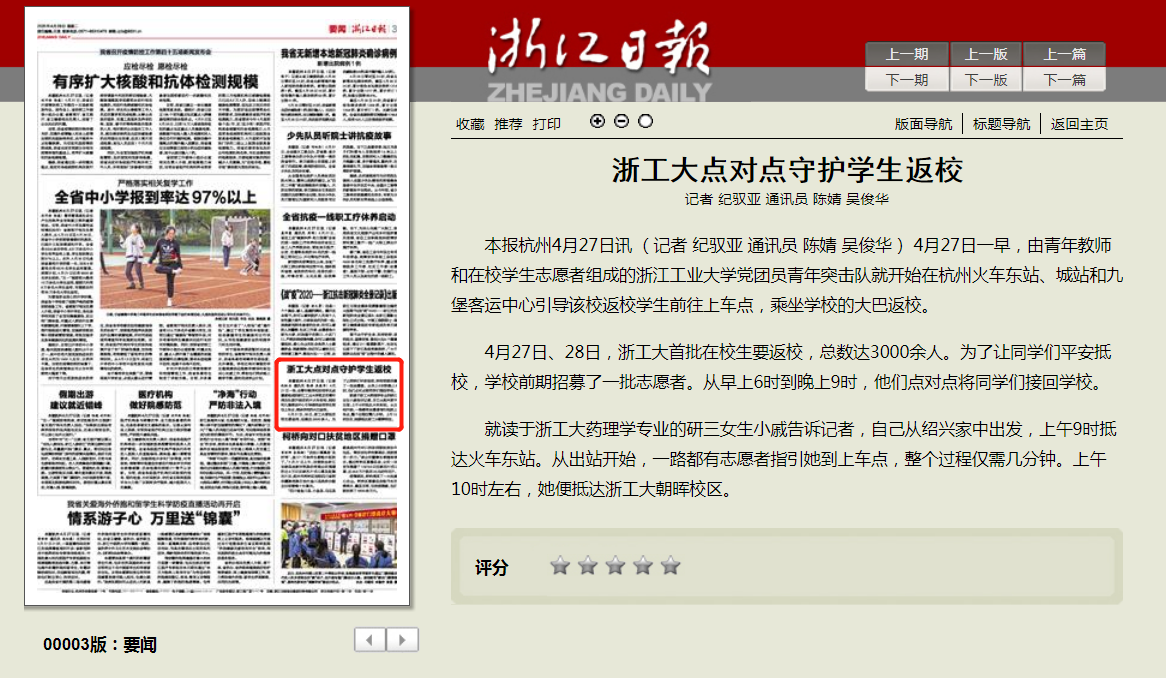Screen dimensions: 1166x678
Task: Click byline 记者 纪驭亚 通讯员 陈婧 吴俊华
Action: 787,199
